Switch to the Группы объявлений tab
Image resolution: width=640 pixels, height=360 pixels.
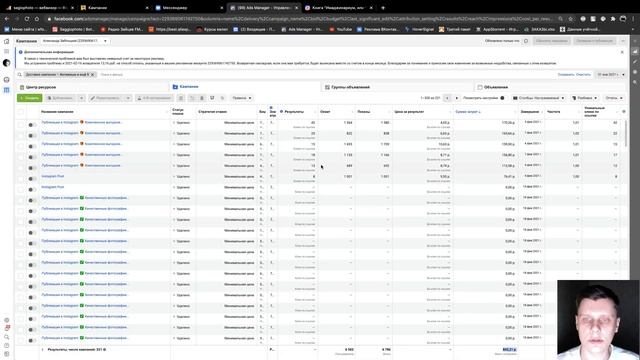click(398, 87)
